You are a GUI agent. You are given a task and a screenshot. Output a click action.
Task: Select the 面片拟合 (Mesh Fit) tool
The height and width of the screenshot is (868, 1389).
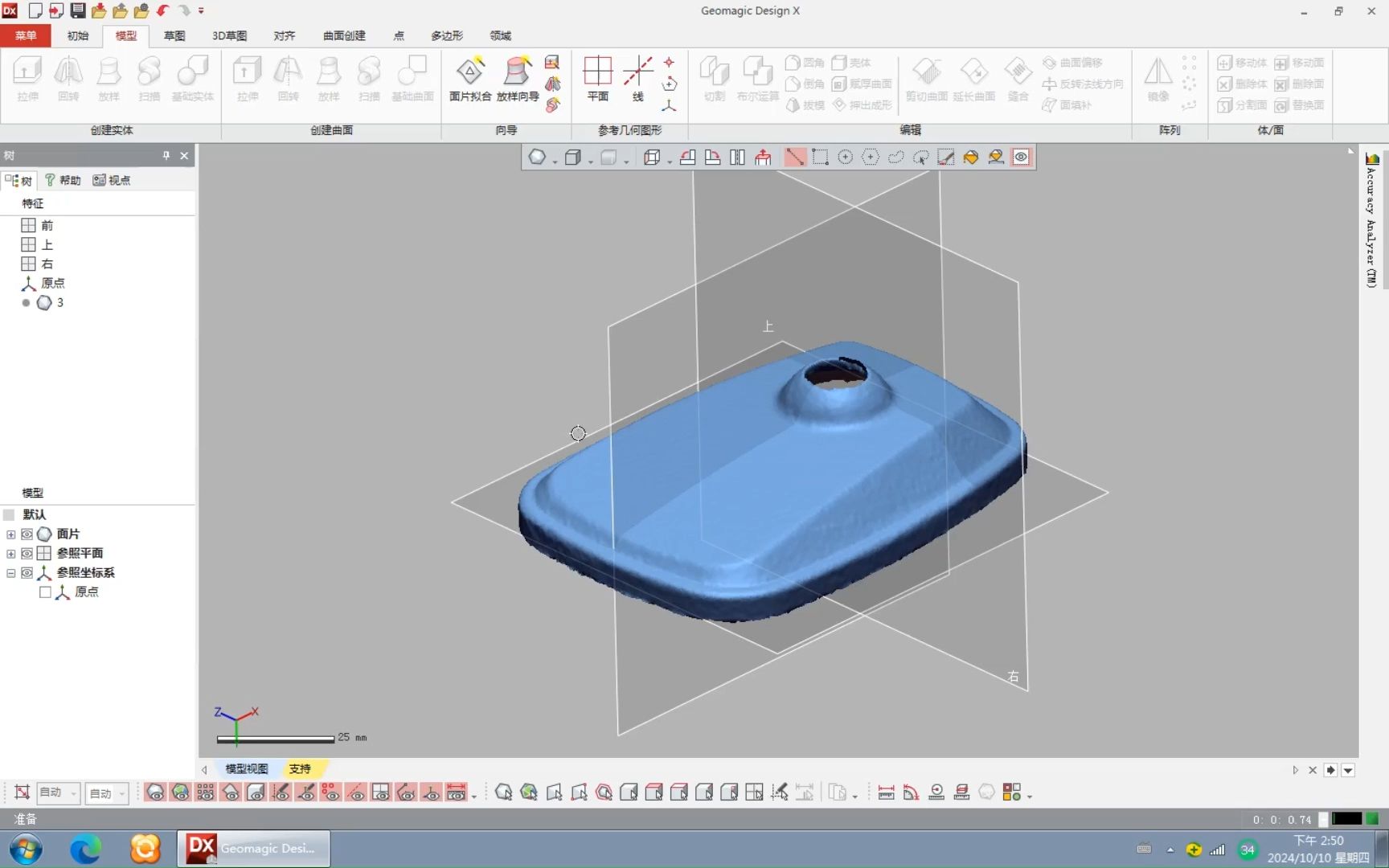point(470,80)
